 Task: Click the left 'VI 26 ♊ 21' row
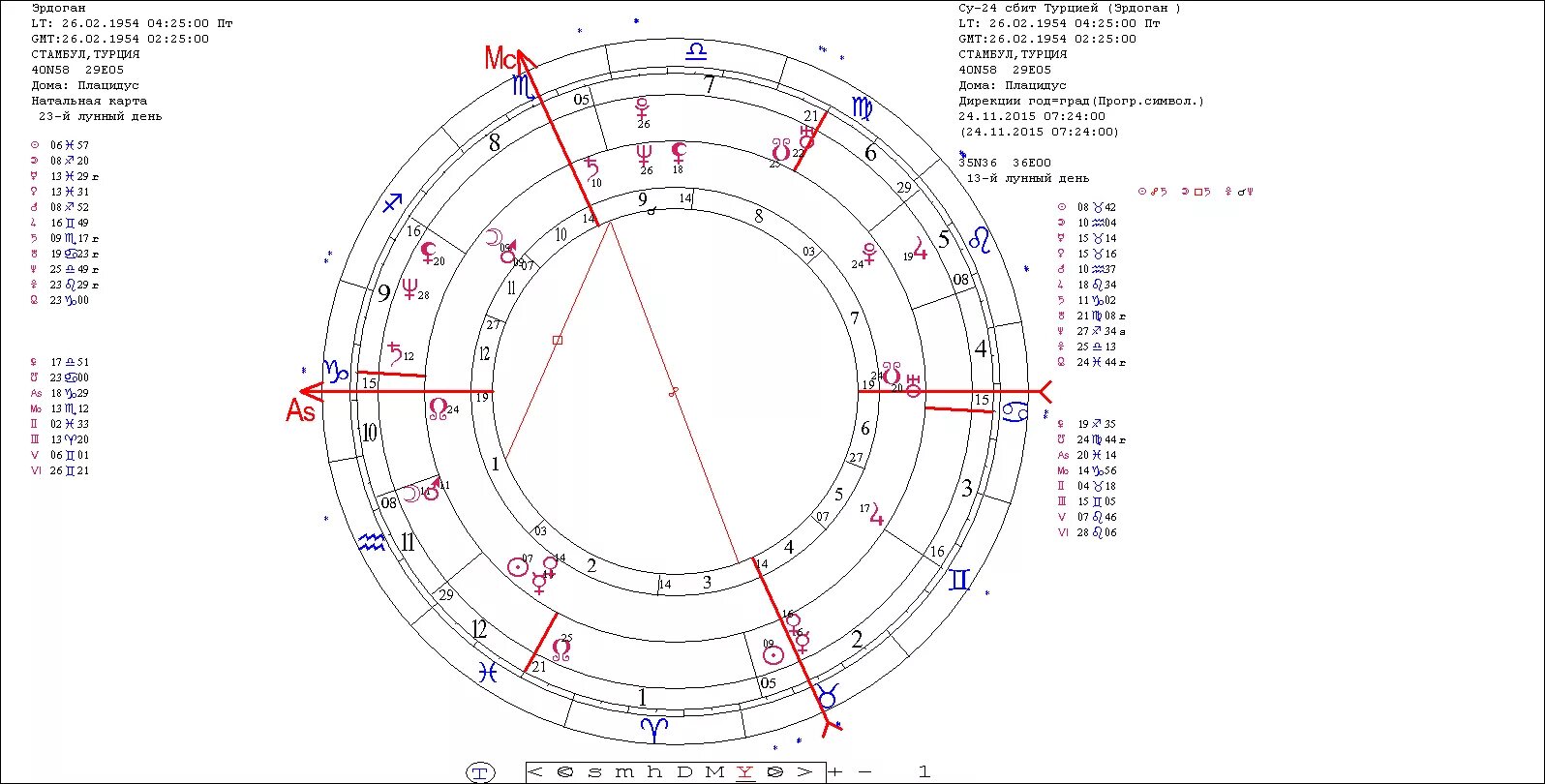(x=60, y=470)
